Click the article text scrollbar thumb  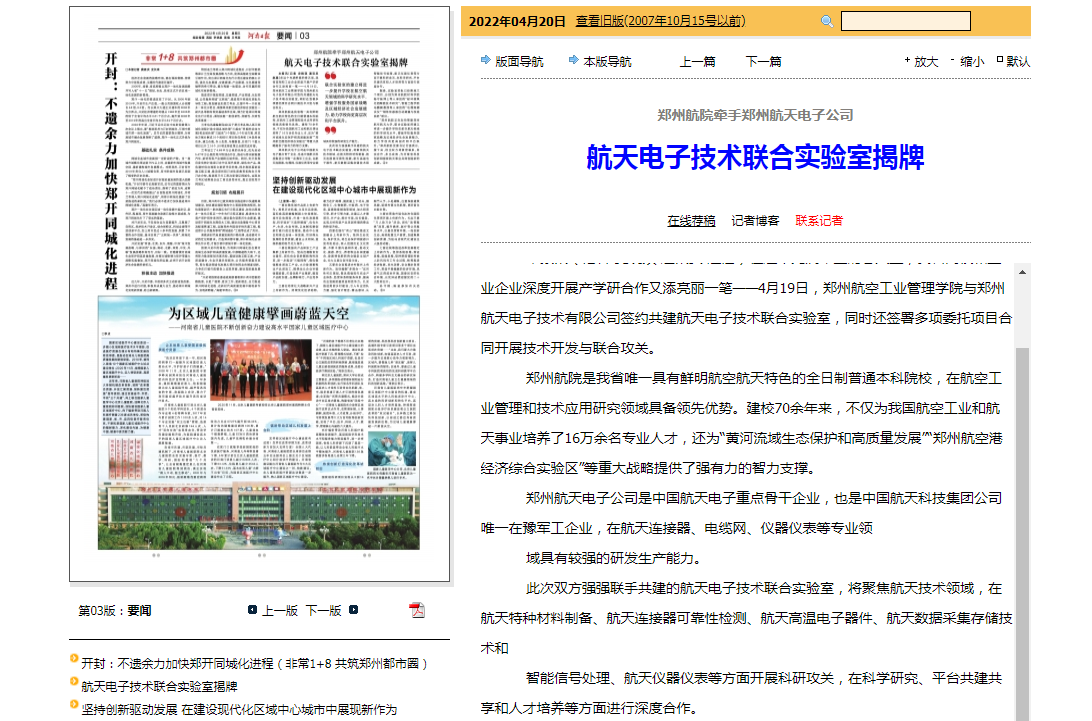tap(1022, 534)
